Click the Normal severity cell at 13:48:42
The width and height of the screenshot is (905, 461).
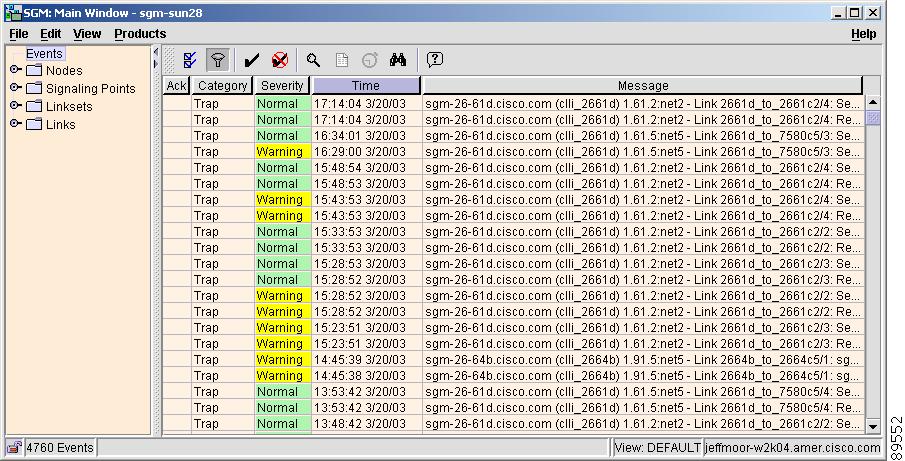(x=283, y=423)
